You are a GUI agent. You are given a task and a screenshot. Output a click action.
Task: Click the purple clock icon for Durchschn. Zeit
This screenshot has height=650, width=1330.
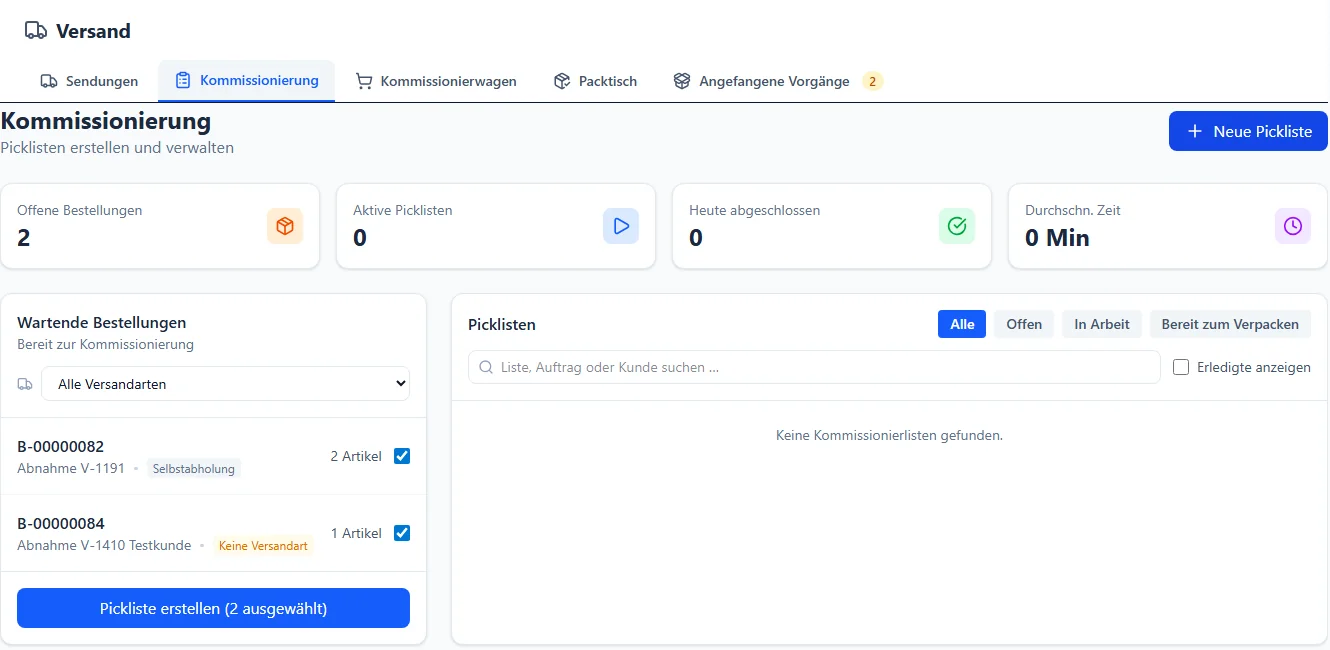(x=1293, y=226)
